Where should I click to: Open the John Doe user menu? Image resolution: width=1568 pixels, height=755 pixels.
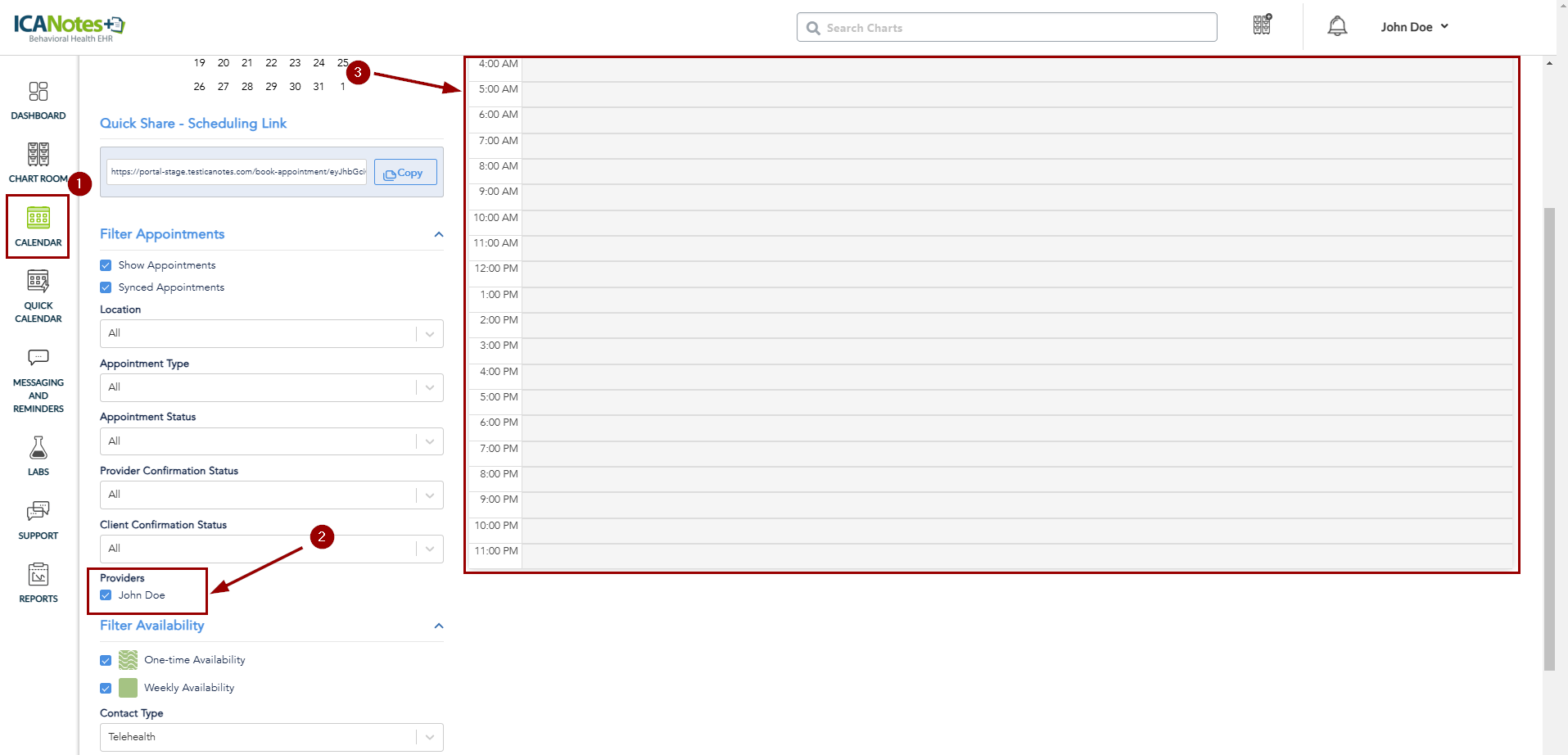coord(1414,27)
